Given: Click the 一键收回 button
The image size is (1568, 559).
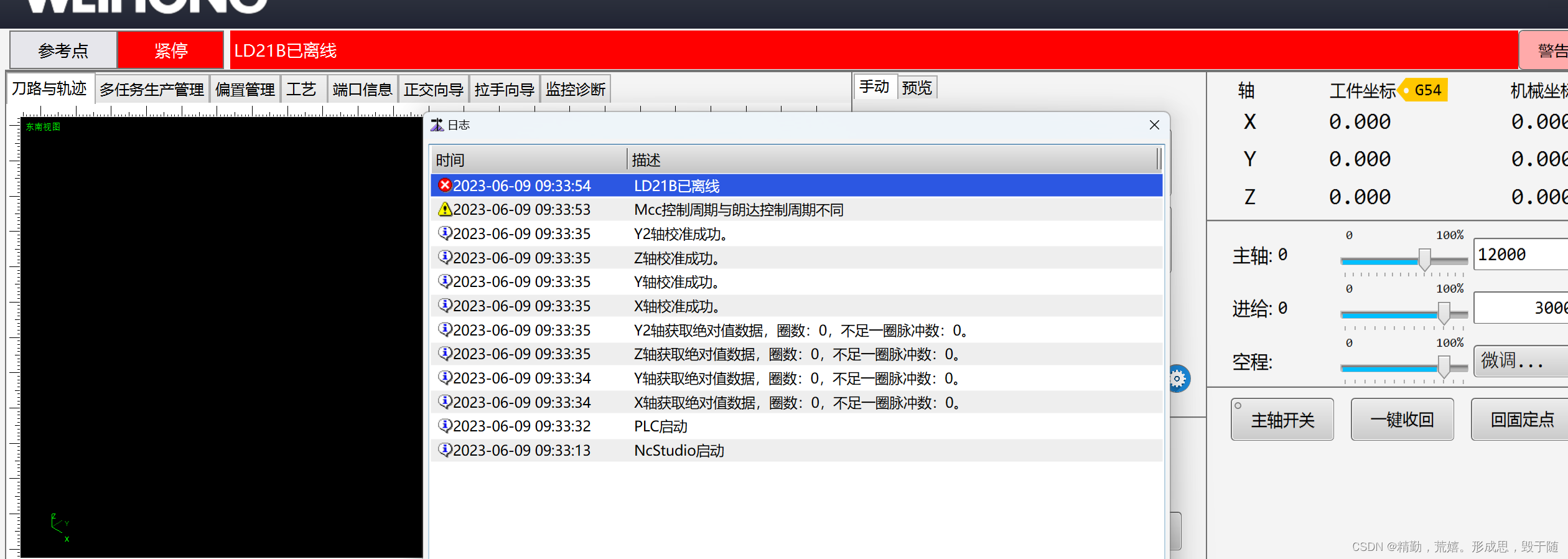Looking at the screenshot, I should pyautogui.click(x=1402, y=420).
